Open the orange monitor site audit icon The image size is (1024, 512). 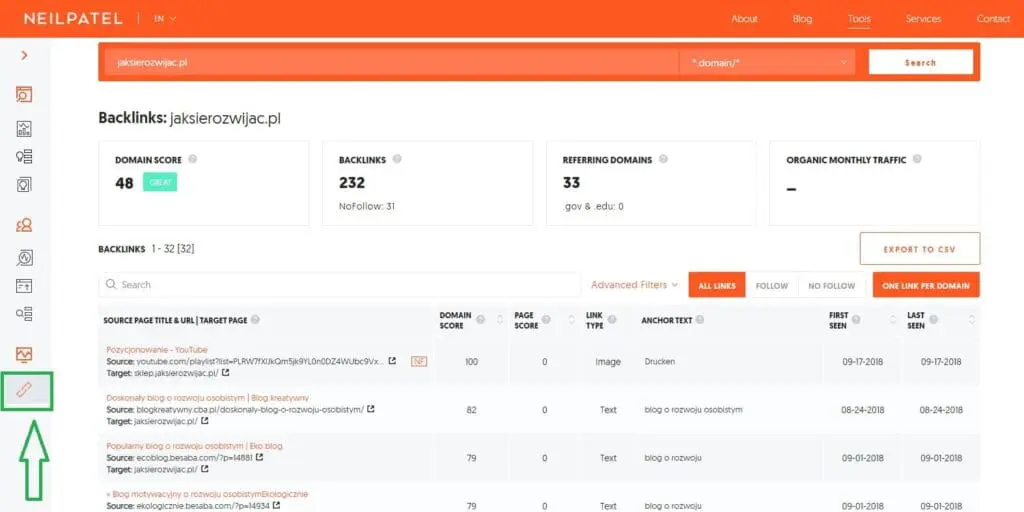click(x=24, y=355)
